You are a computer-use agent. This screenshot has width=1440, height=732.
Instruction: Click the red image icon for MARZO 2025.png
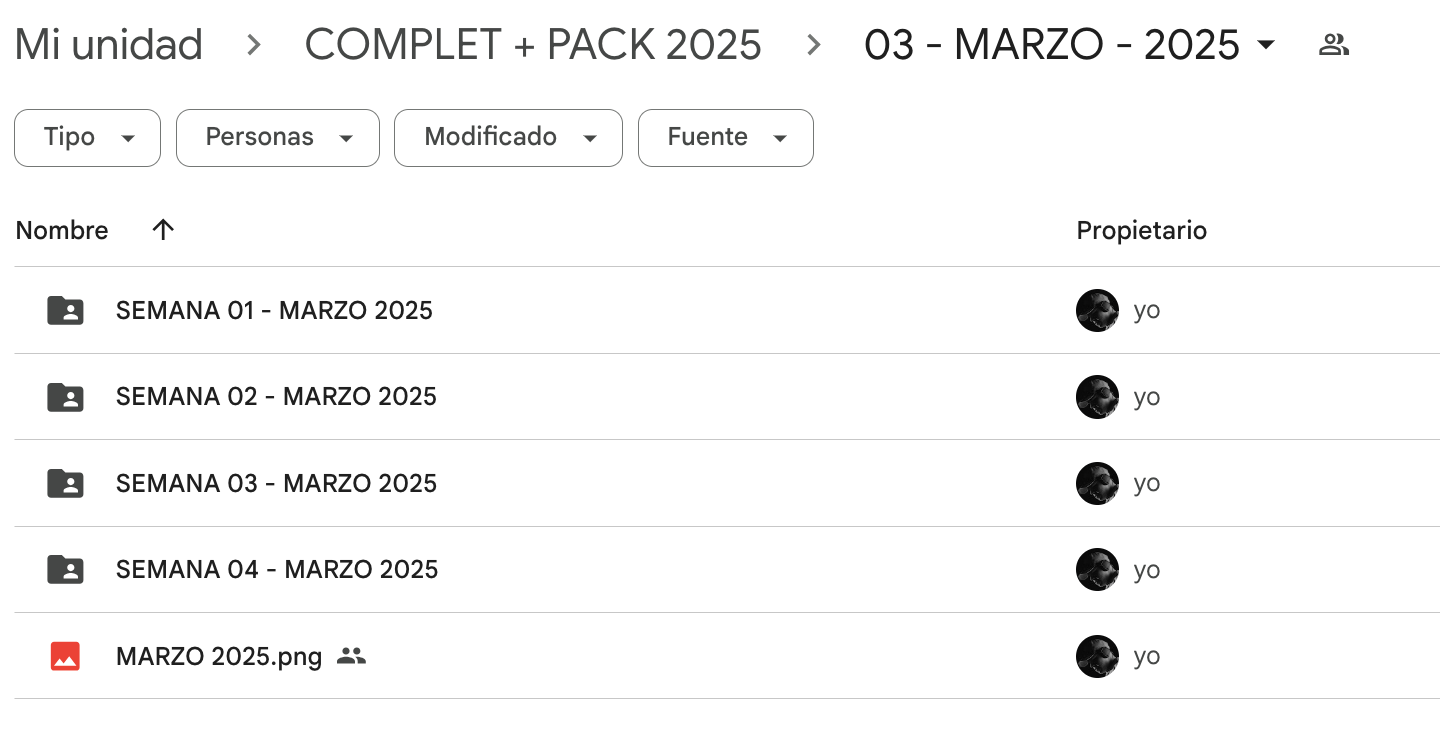coord(65,656)
